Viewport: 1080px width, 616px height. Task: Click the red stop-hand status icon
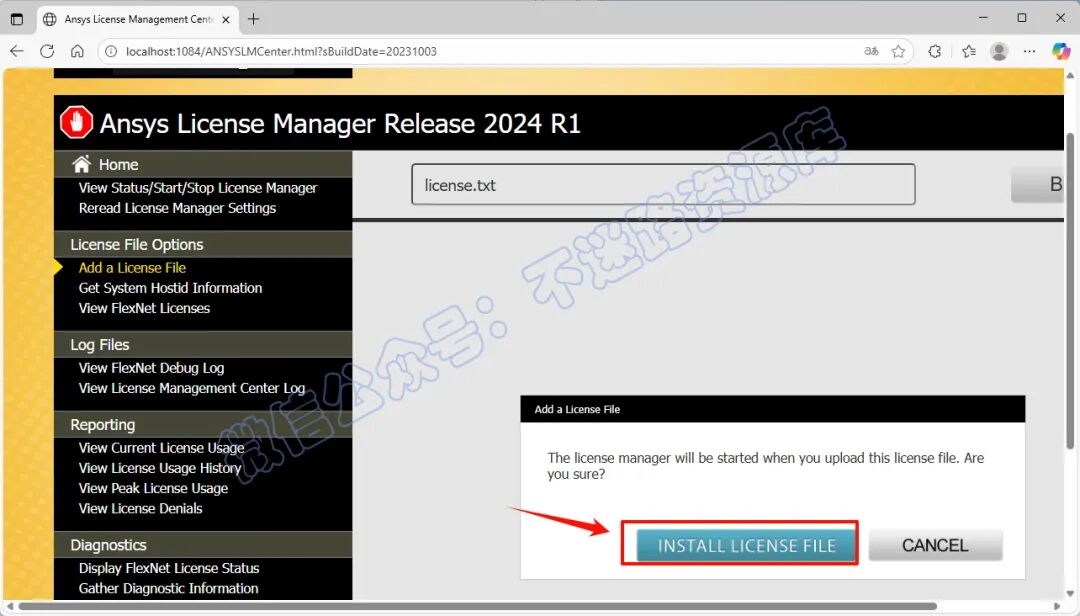76,123
